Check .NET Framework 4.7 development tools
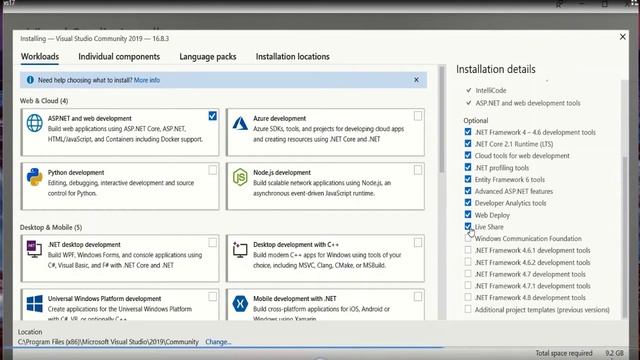The height and width of the screenshot is (360, 640). click(468, 274)
